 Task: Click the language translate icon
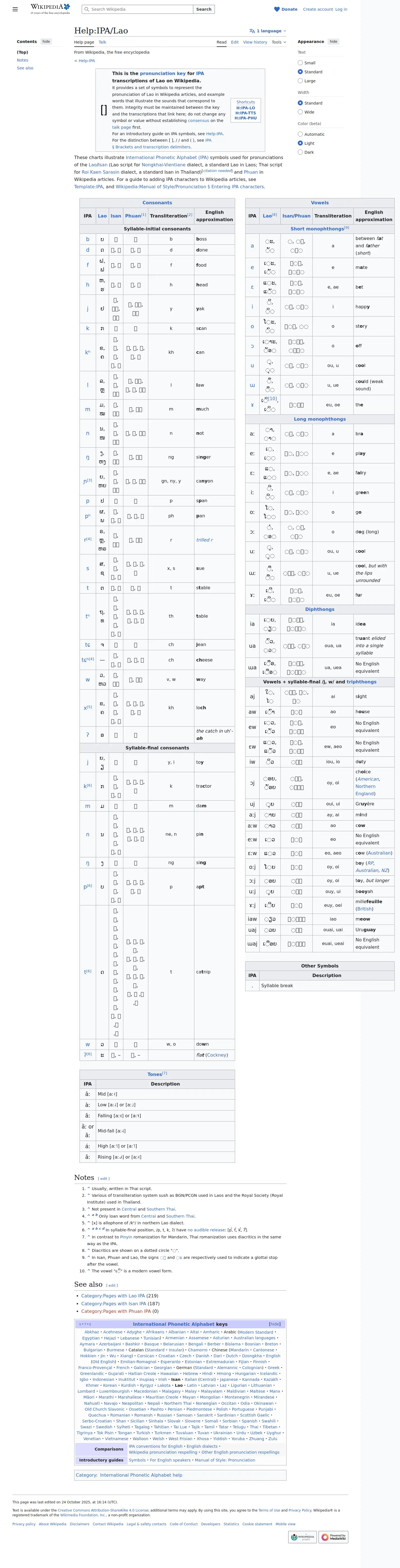(x=252, y=31)
